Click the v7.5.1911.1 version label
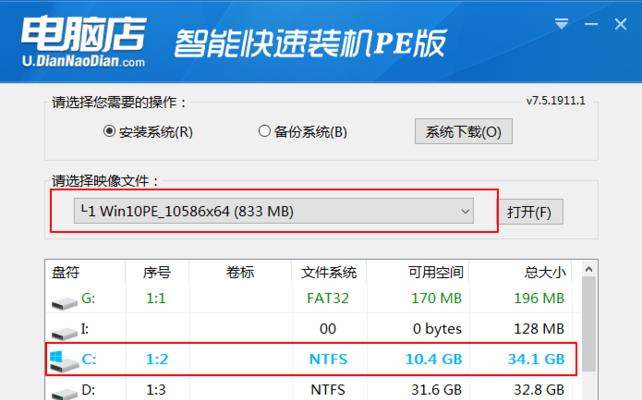 pyautogui.click(x=556, y=101)
